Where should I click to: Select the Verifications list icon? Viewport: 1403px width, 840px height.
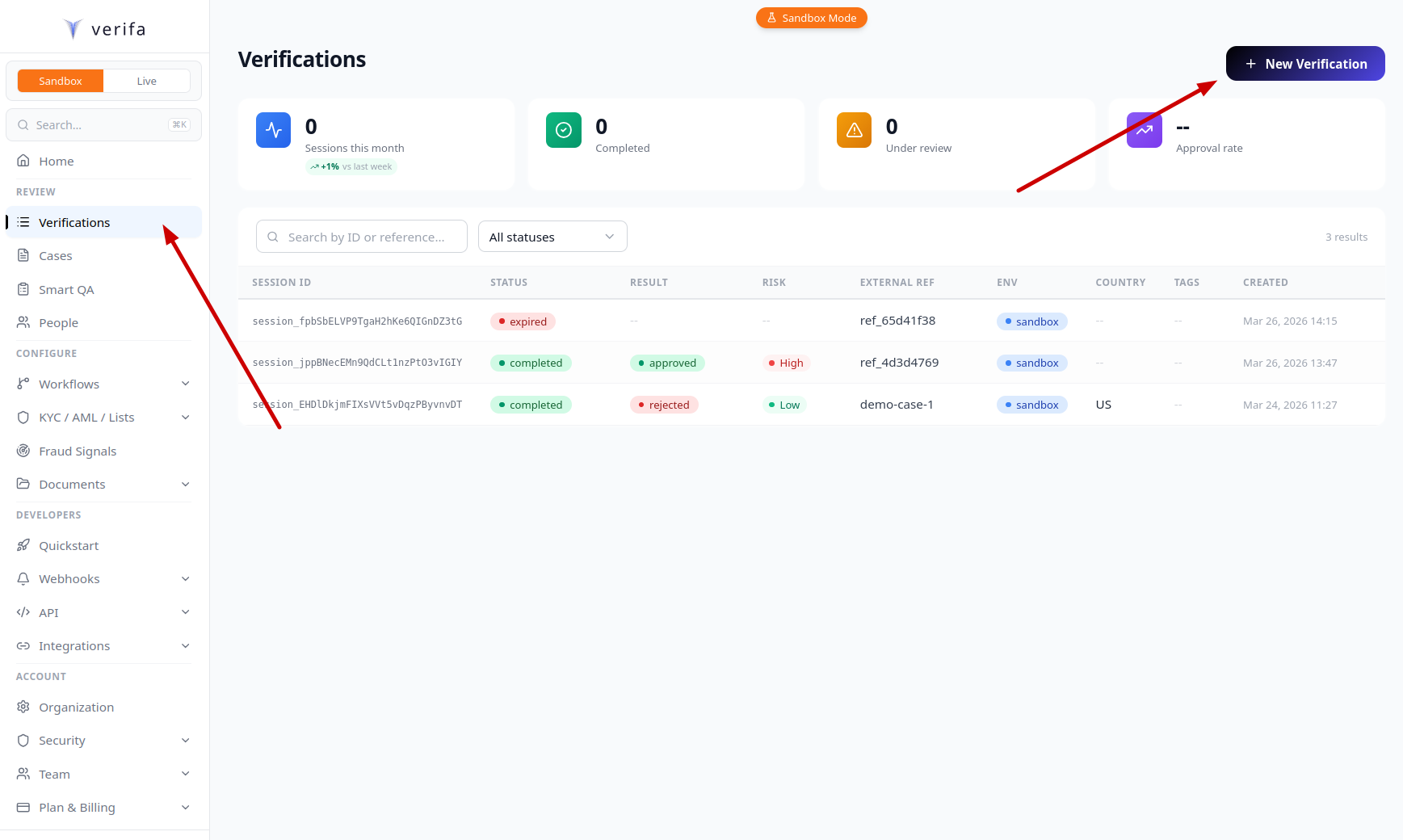(x=24, y=222)
